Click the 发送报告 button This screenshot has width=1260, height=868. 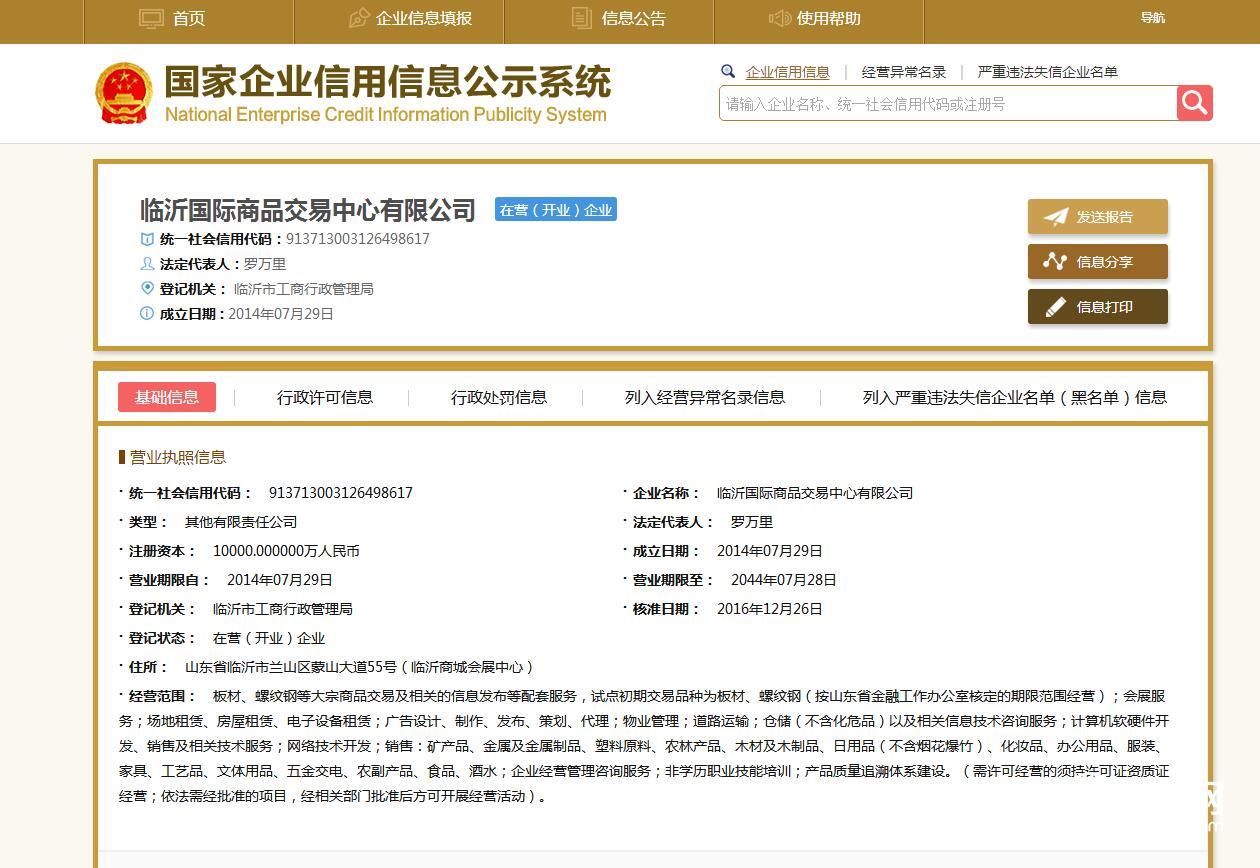[x=1097, y=216]
